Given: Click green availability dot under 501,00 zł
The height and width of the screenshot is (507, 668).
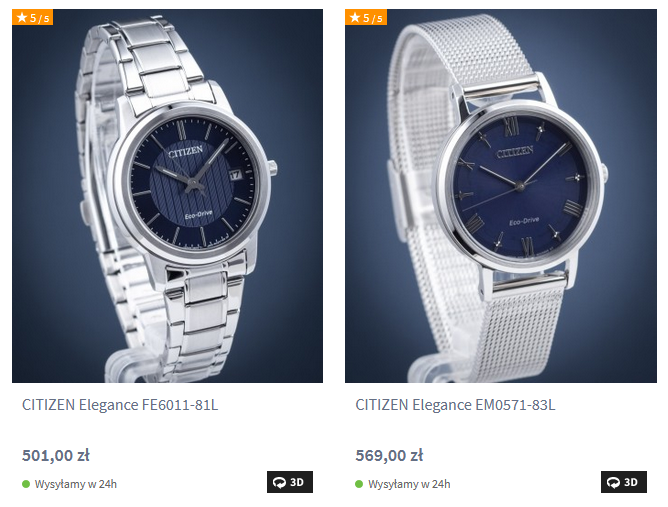Looking at the screenshot, I should pos(26,484).
